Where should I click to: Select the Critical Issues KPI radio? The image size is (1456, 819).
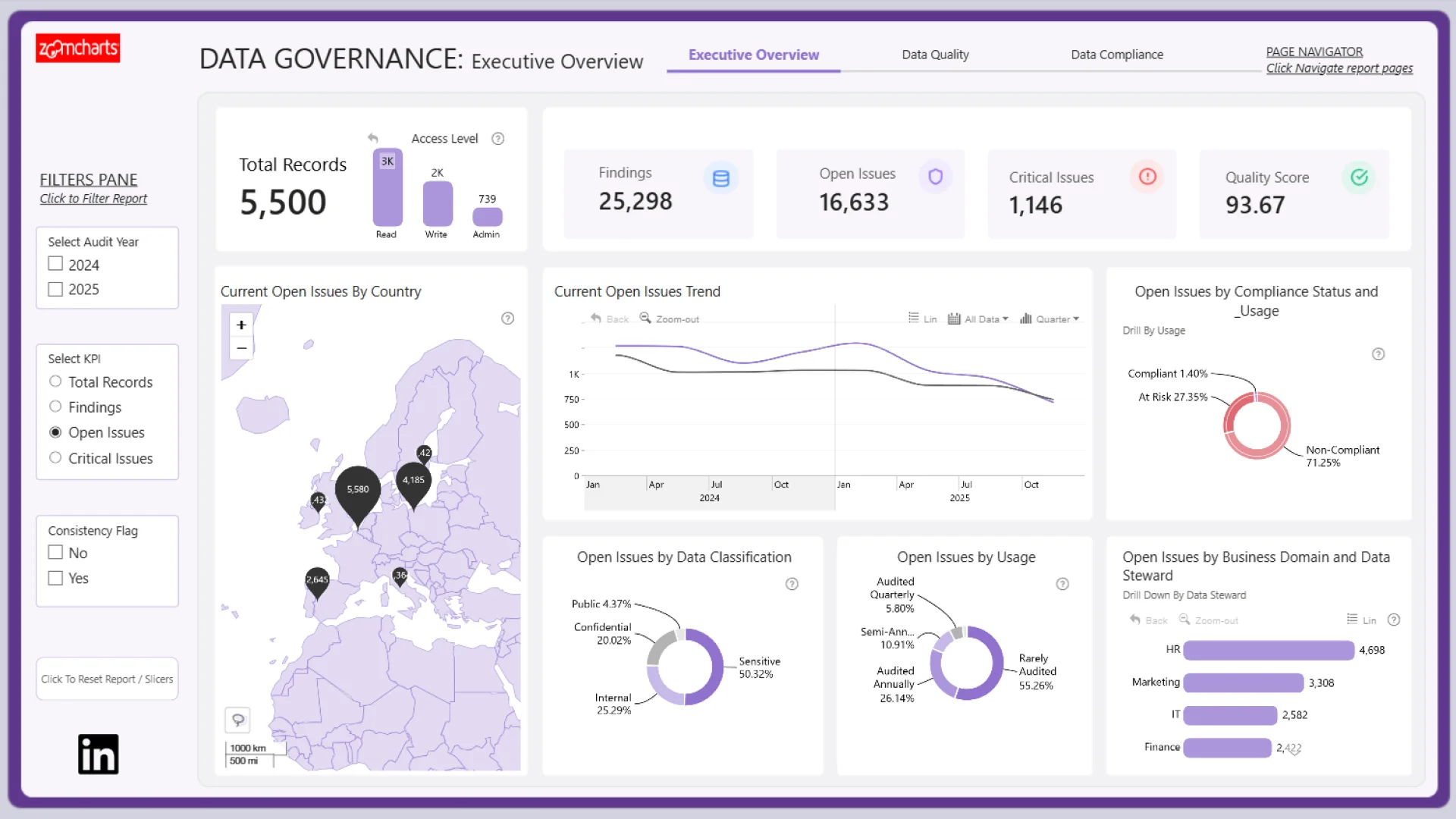tap(55, 458)
